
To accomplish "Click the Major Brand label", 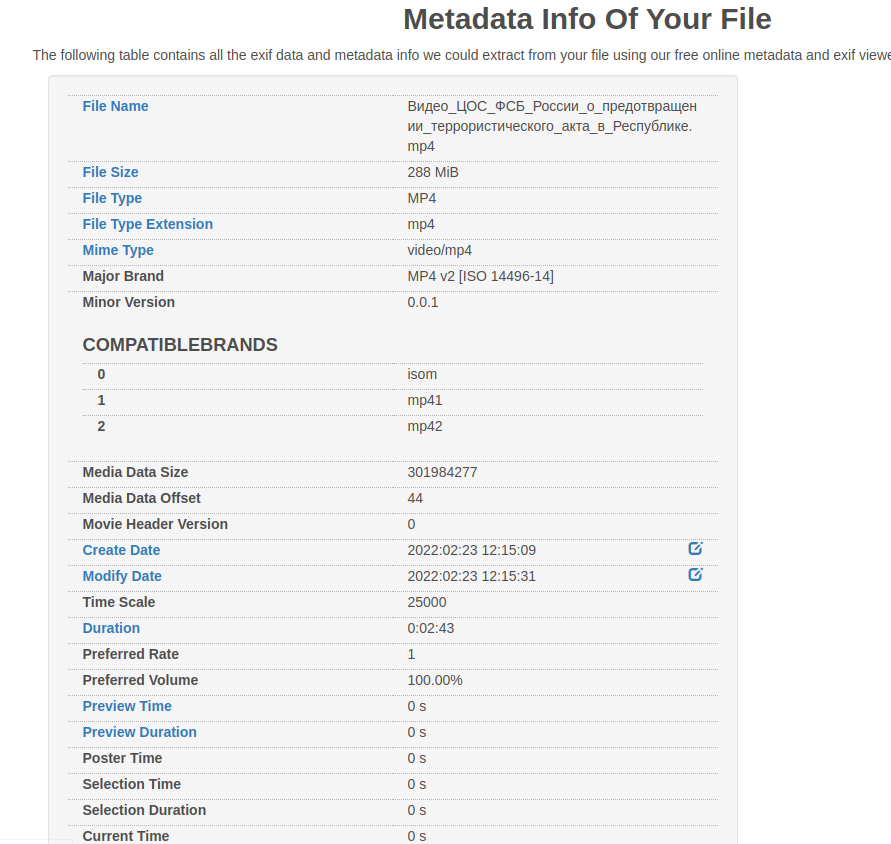I will [x=123, y=276].
